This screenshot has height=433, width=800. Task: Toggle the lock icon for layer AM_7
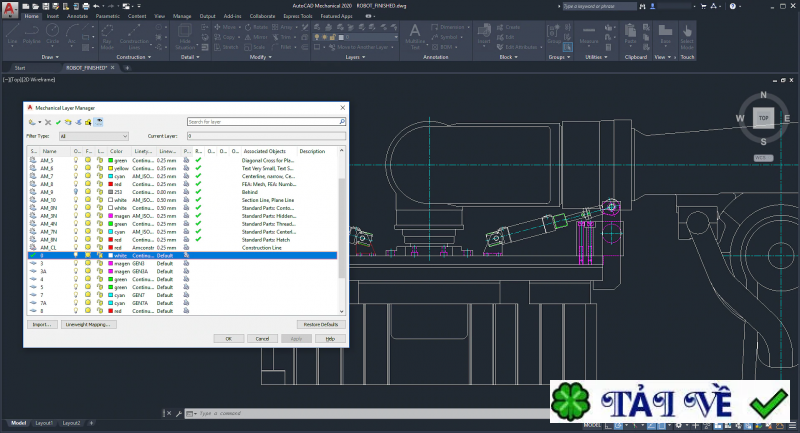(x=99, y=176)
